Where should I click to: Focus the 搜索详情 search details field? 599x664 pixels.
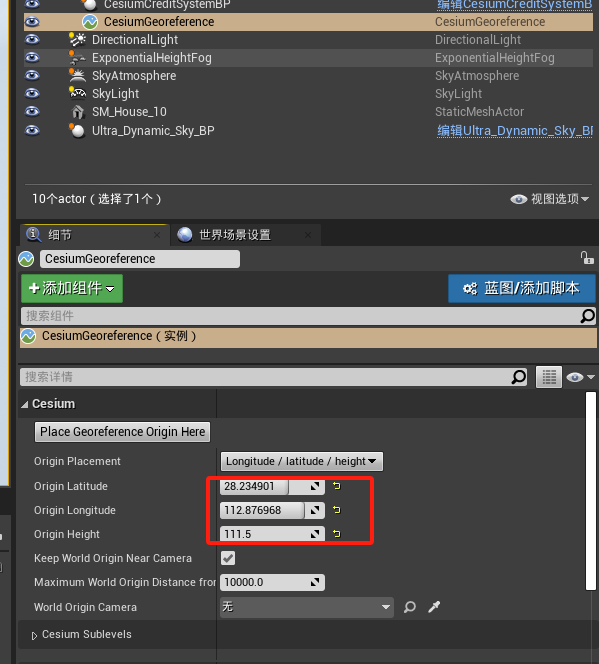266,377
